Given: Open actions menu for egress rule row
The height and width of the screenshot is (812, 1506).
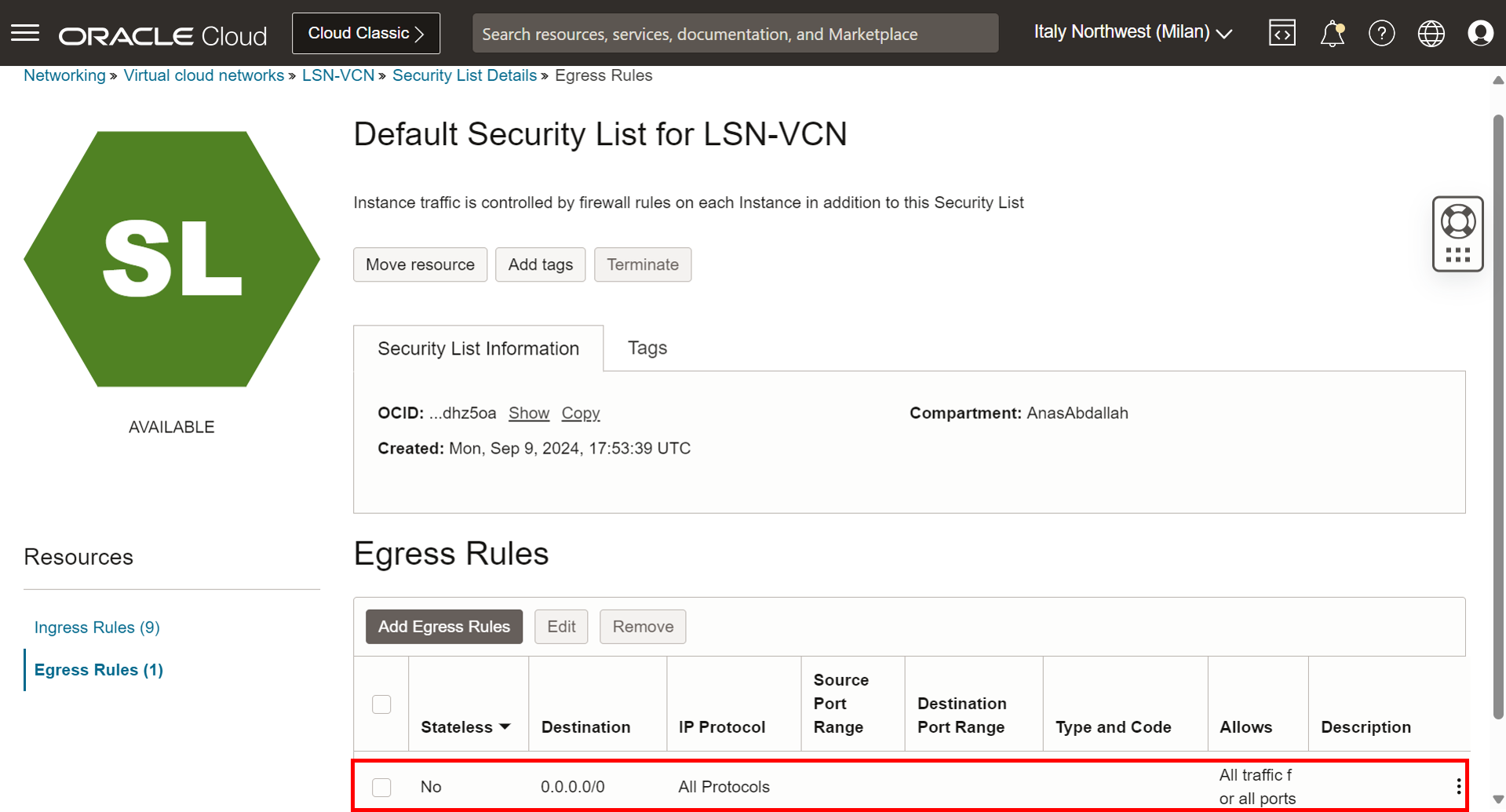Looking at the screenshot, I should coord(1458,786).
